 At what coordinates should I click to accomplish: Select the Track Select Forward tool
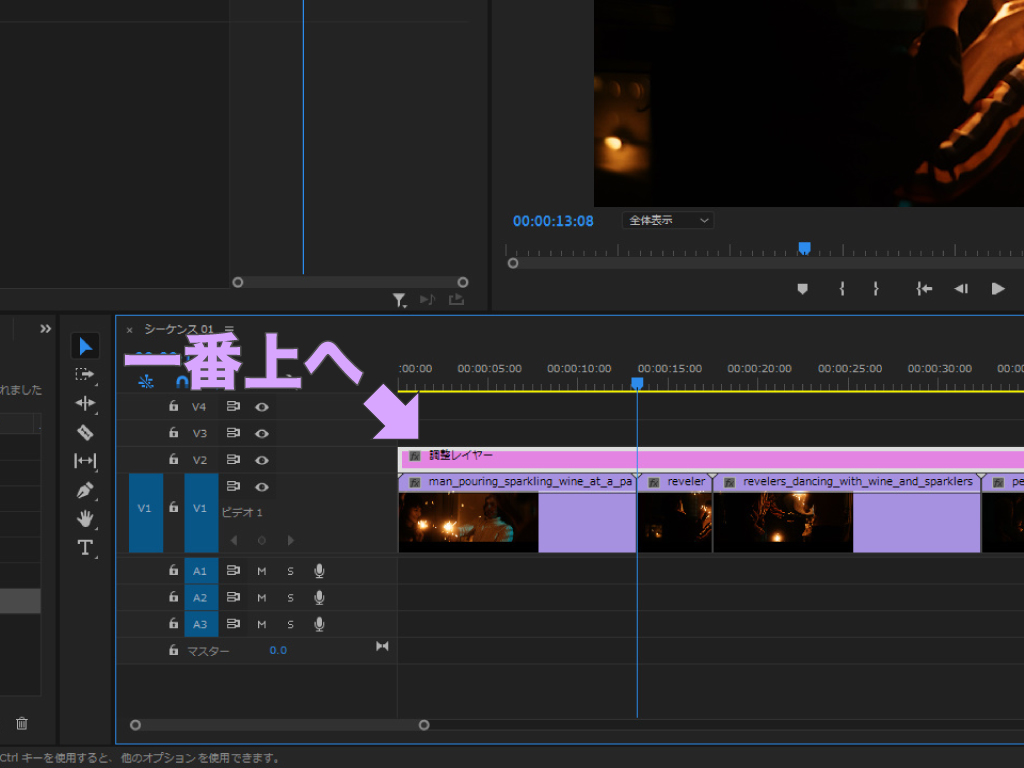click(x=85, y=375)
